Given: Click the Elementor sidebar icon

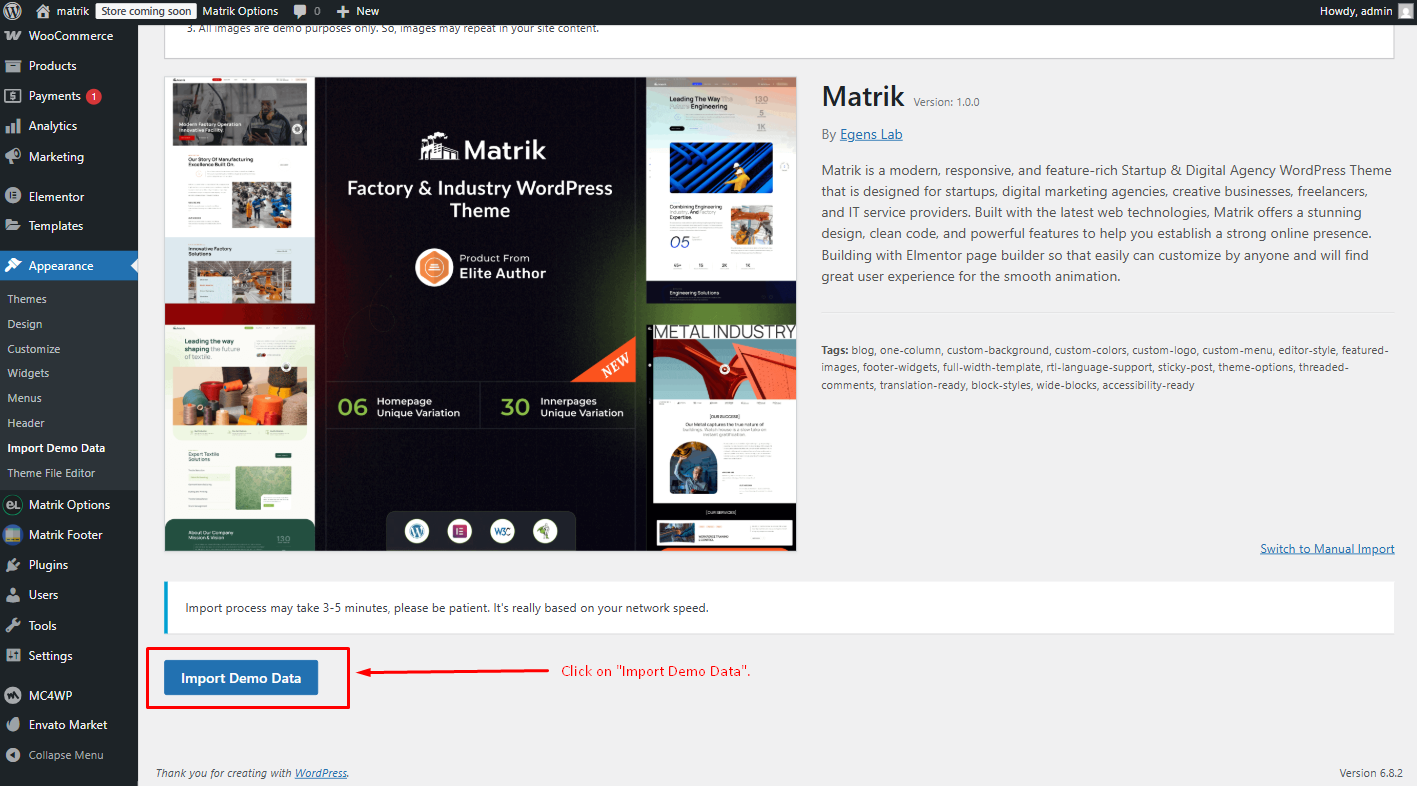Looking at the screenshot, I should pos(13,197).
